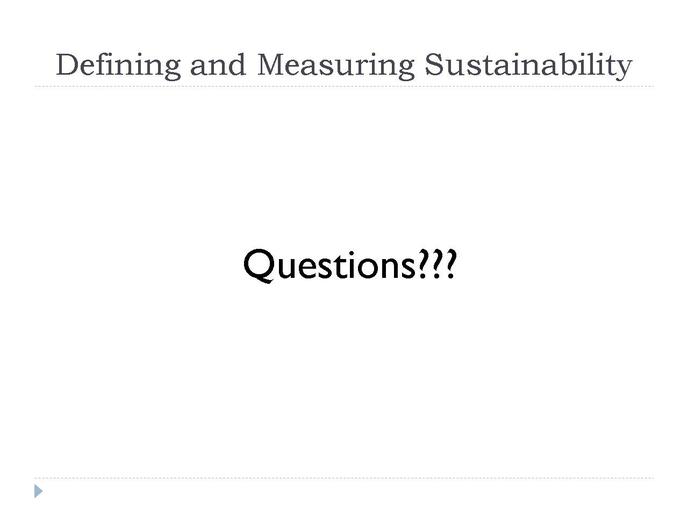Click blank slide area between title and 'Questions???'
Screen dimensions: 688x516
tap(344, 167)
